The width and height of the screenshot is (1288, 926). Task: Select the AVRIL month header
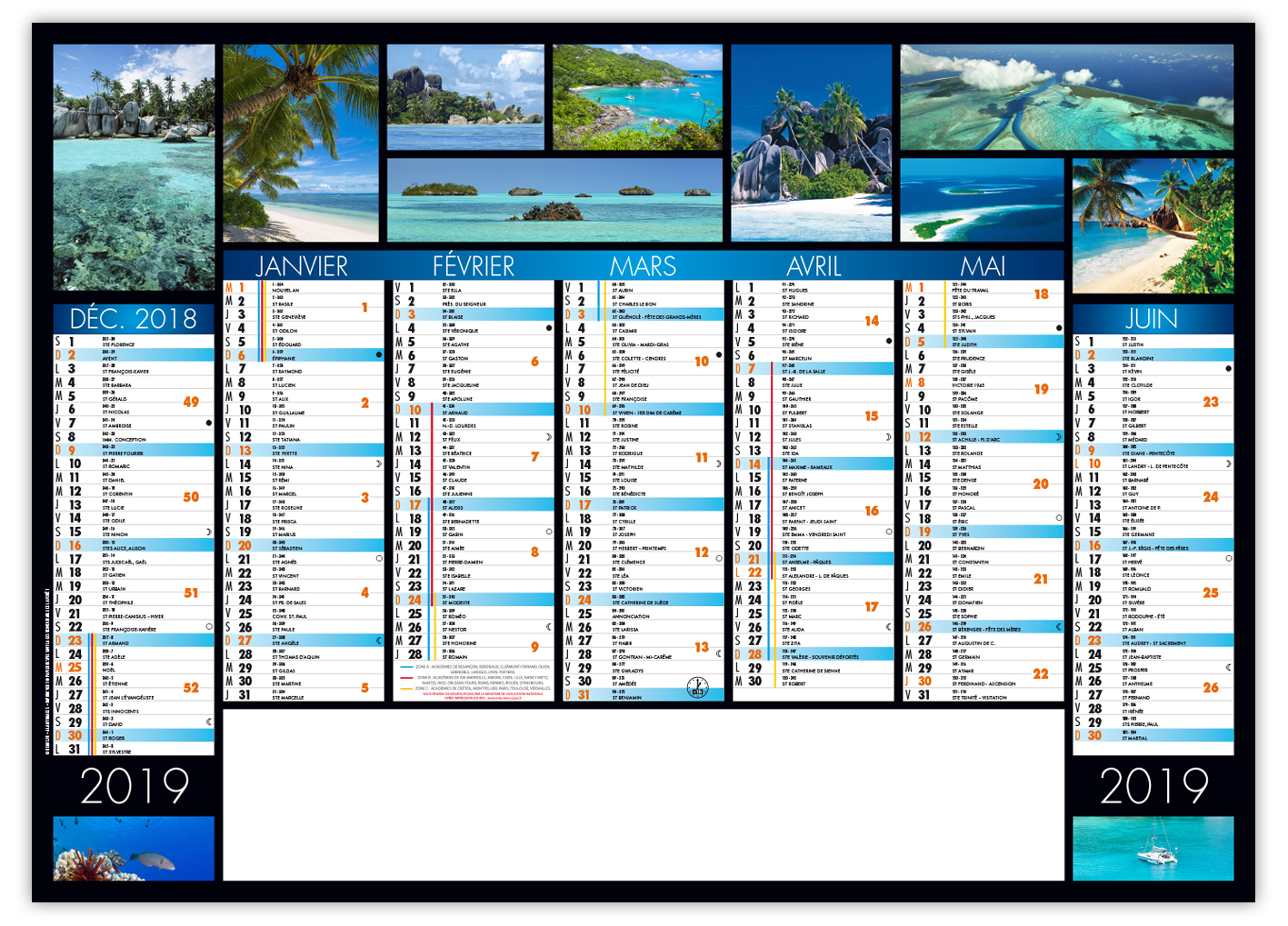coord(814,265)
